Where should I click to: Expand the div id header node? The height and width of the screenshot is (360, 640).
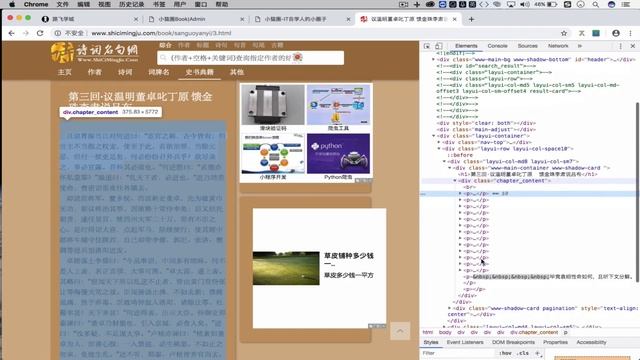click(x=433, y=60)
